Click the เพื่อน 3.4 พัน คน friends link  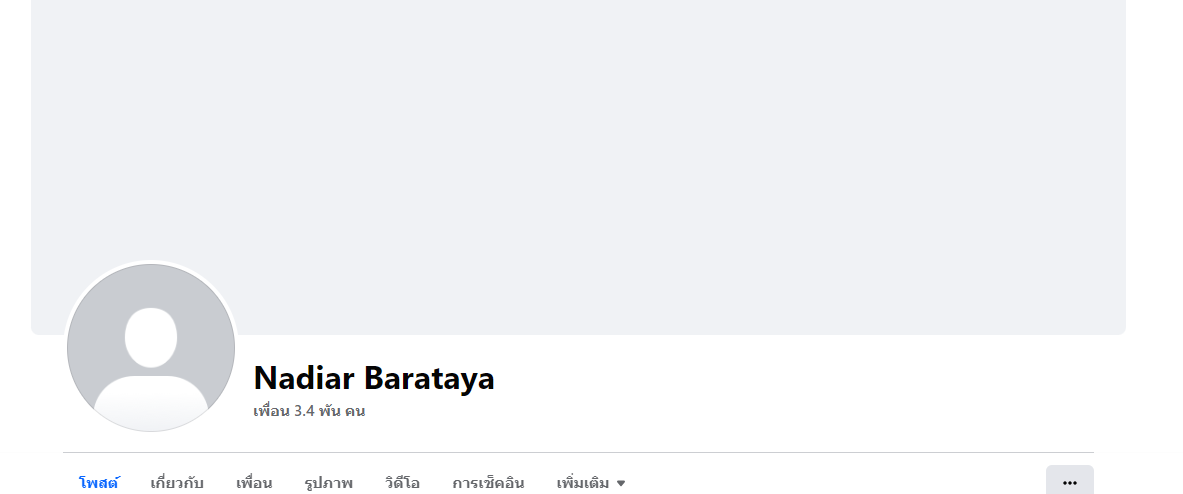coord(309,412)
